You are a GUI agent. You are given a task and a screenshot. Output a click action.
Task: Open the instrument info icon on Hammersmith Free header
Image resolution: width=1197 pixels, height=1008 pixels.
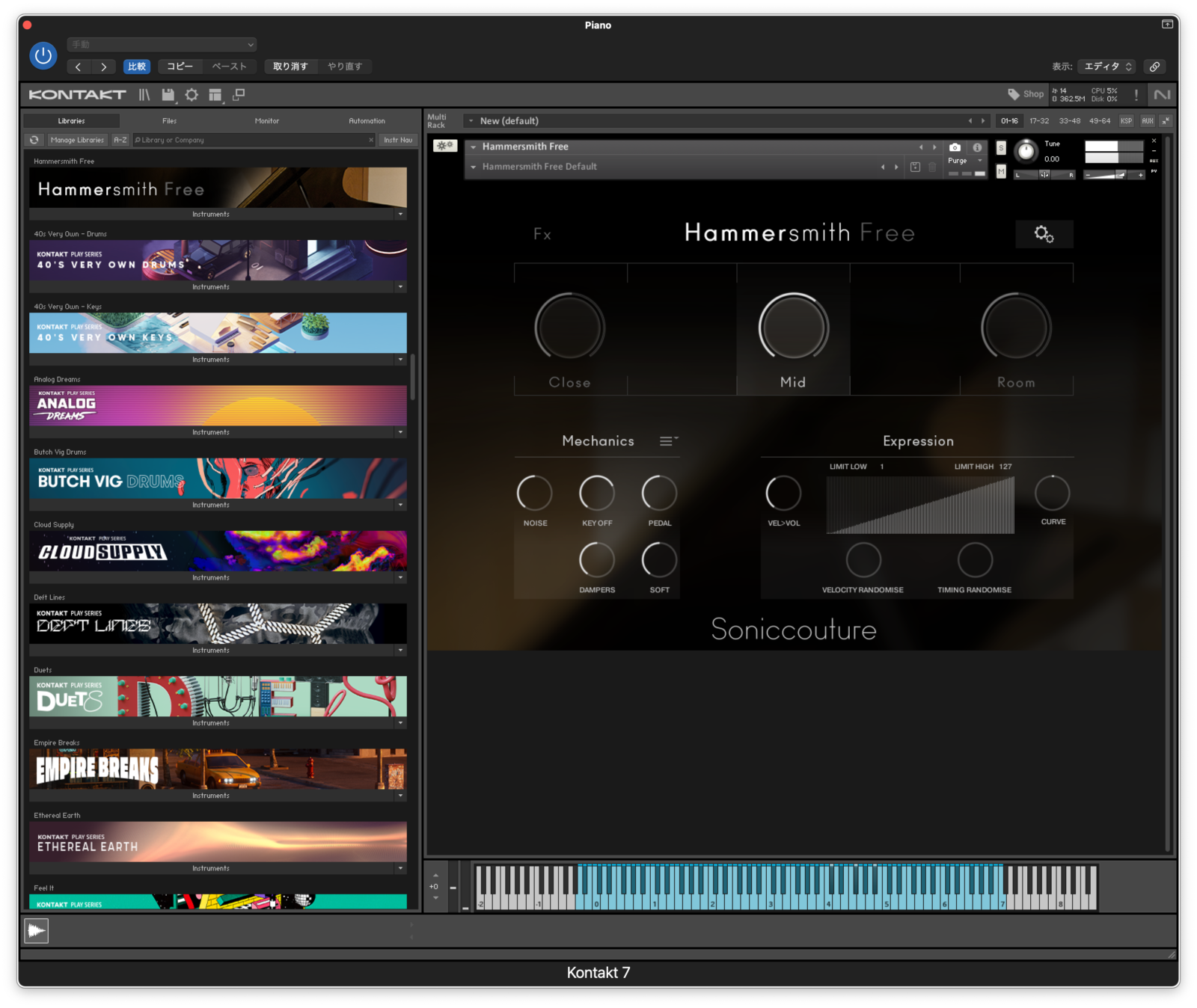click(977, 147)
